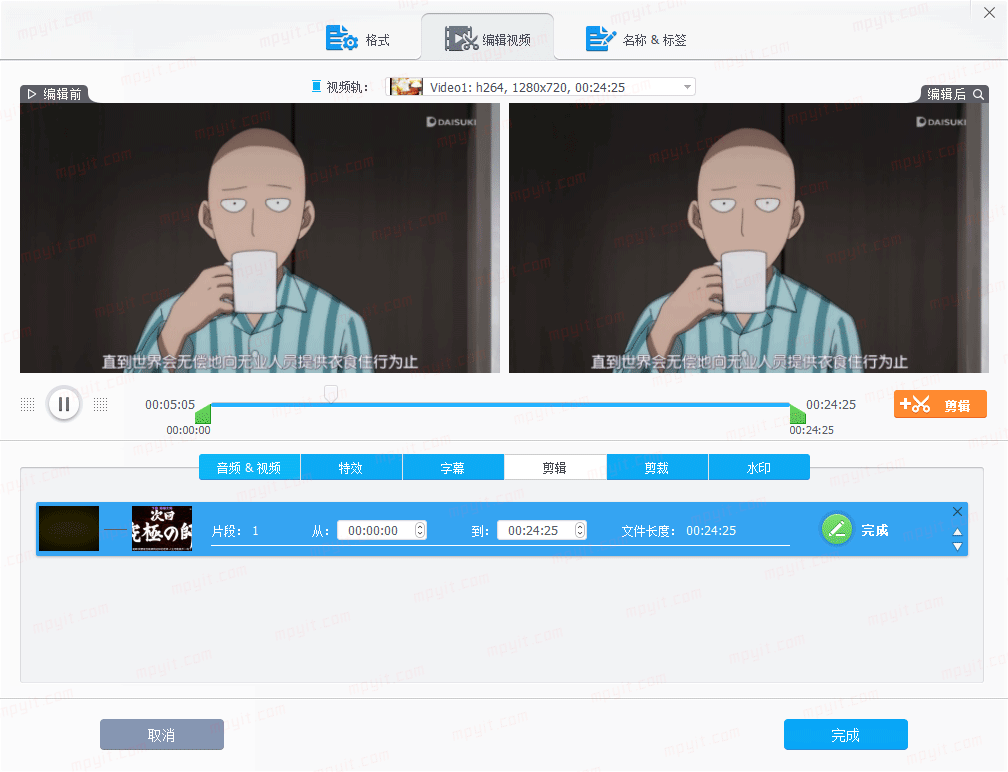
Task: Select the green trim start marker
Action: (x=203, y=414)
